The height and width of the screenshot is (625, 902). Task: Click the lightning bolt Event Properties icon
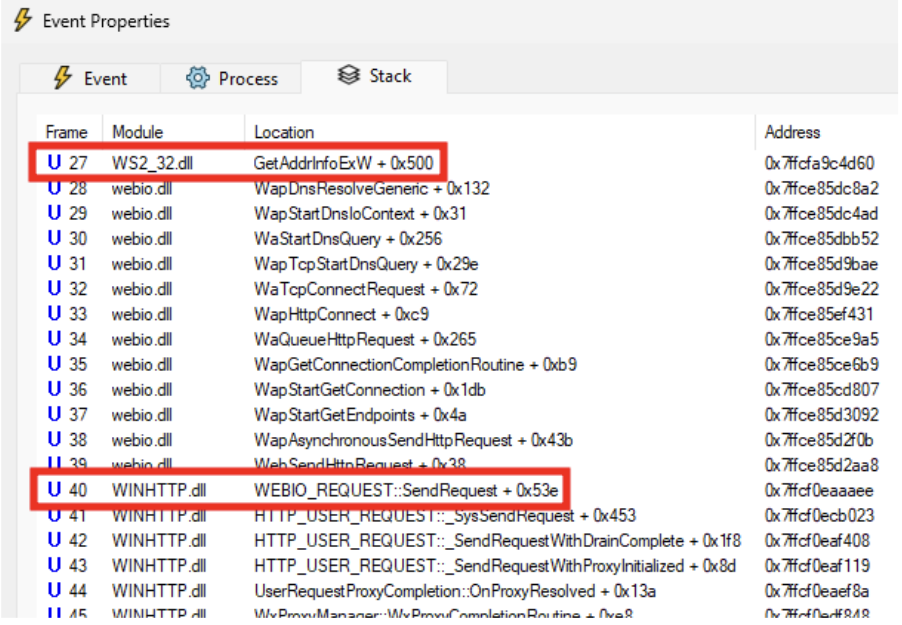pyautogui.click(x=22, y=21)
